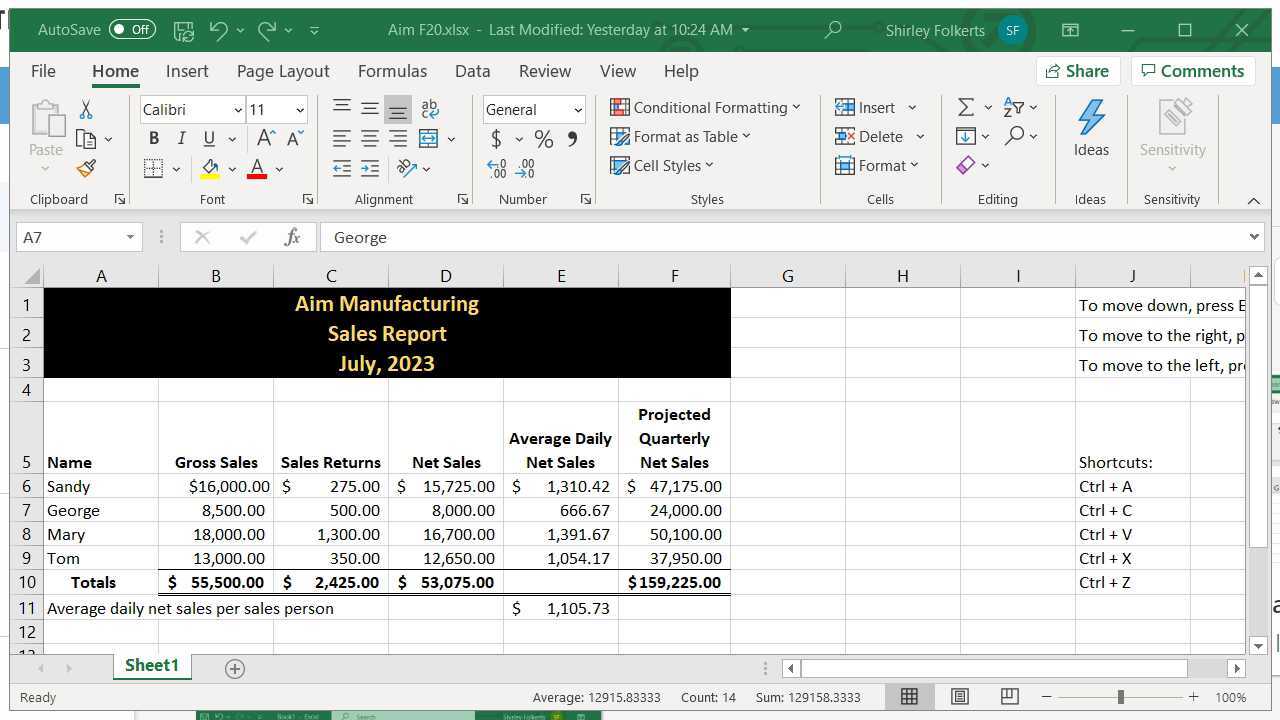The image size is (1280, 720).
Task: Select the Sheet1 worksheet tab
Action: pyautogui.click(x=151, y=666)
